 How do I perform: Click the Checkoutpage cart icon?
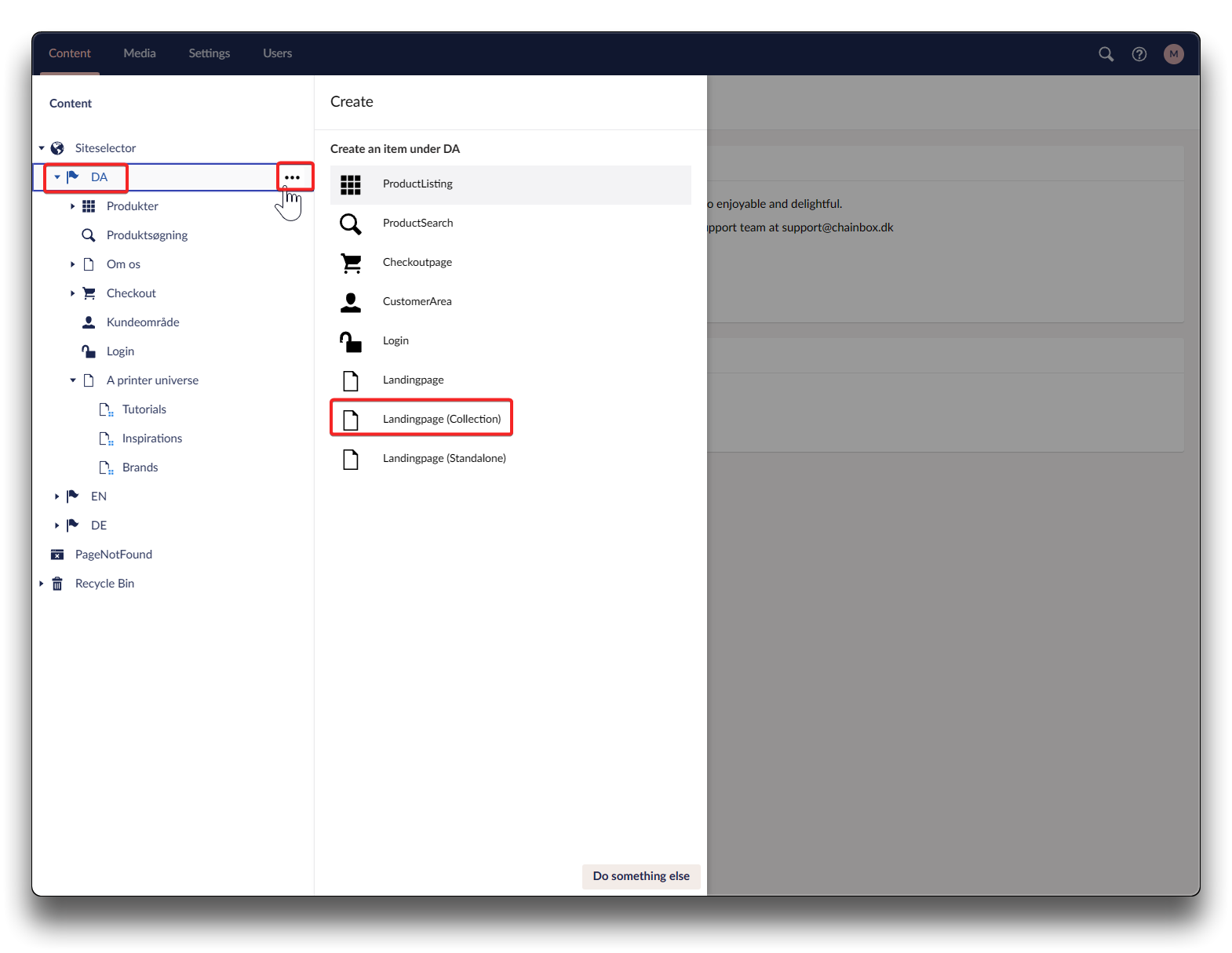(351, 263)
